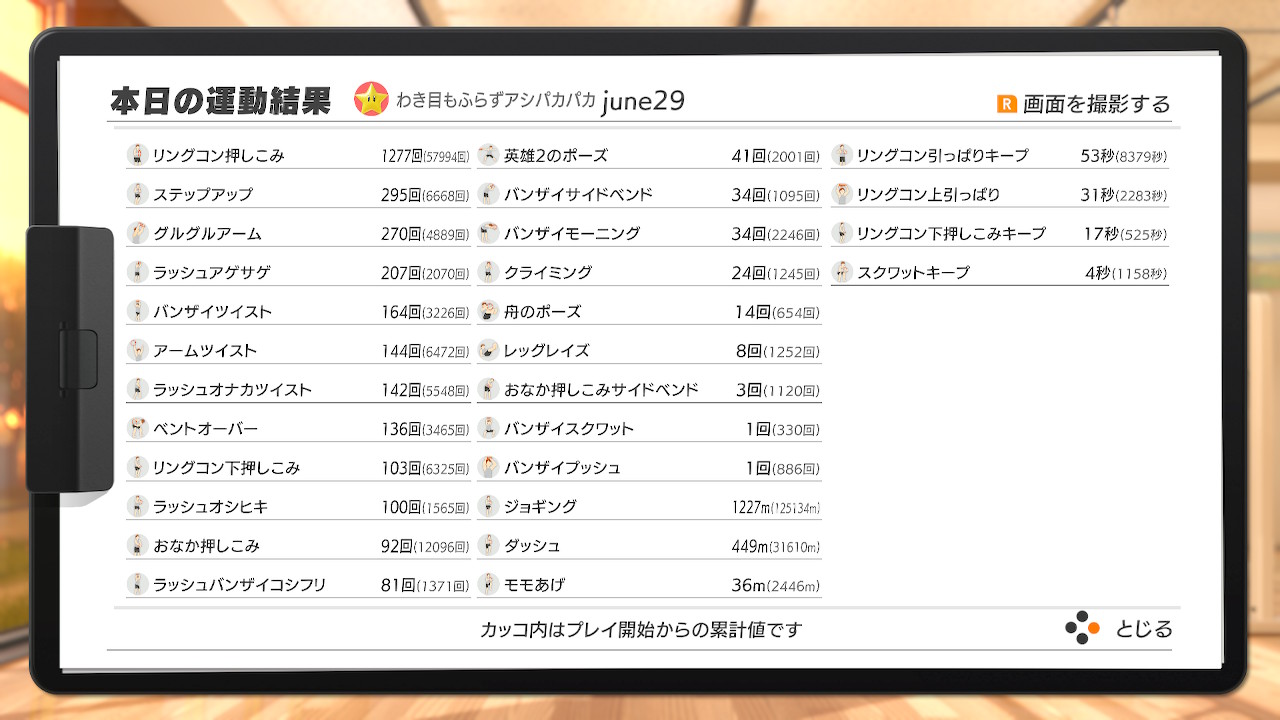Viewport: 1280px width, 720px height.
Task: Click the ラッシュアゲサゲ exercise icon
Action: pos(138,272)
